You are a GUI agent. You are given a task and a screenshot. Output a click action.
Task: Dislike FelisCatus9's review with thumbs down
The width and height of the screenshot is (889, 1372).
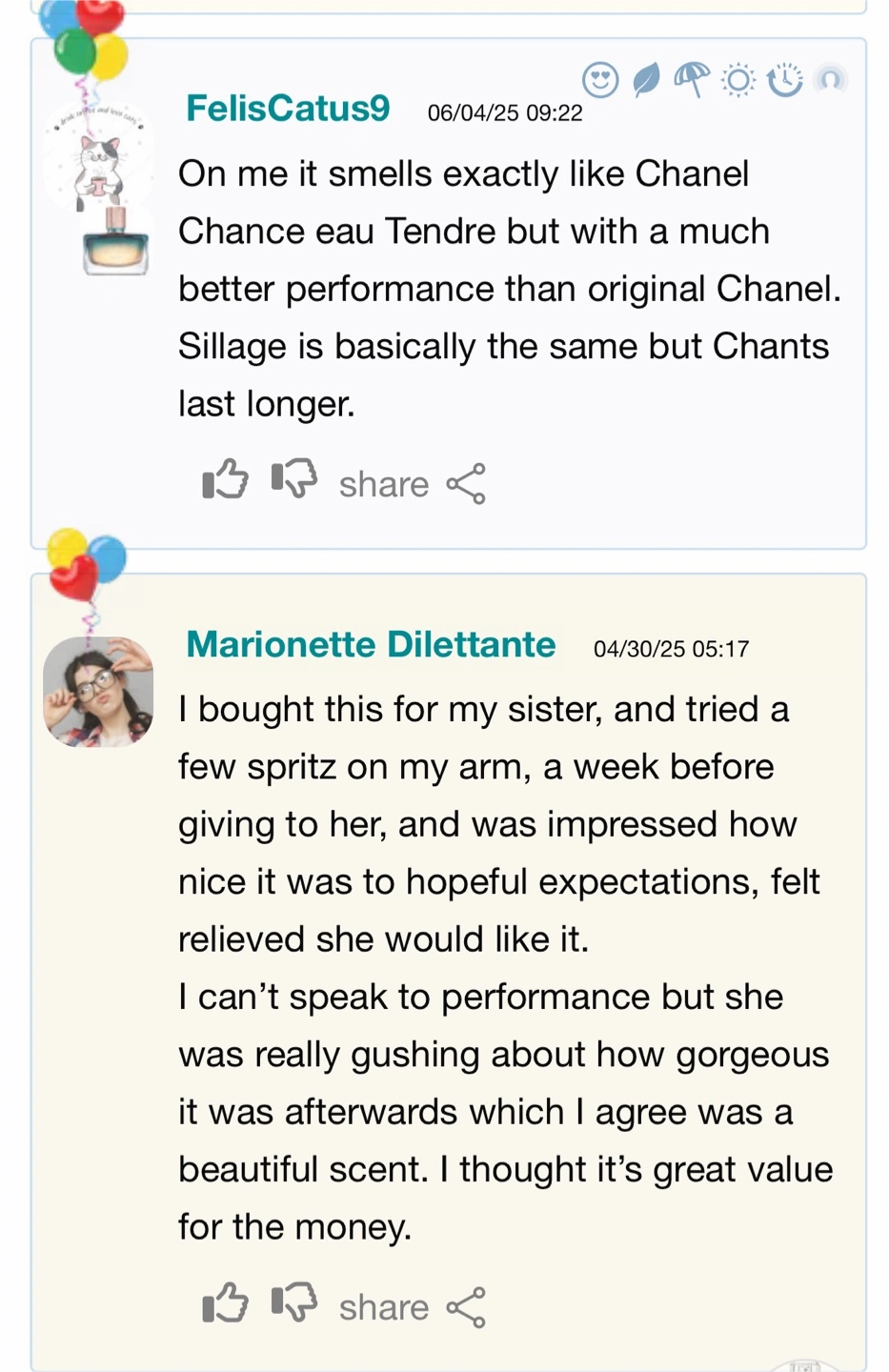click(294, 479)
